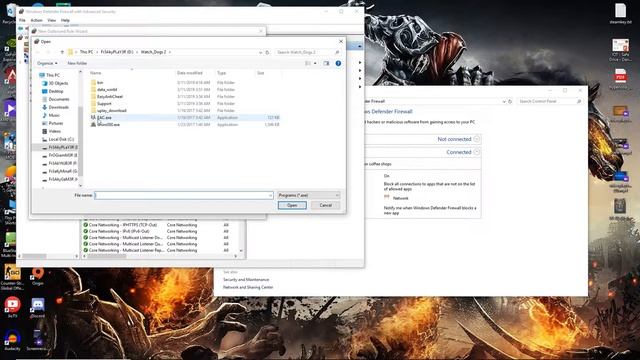The height and width of the screenshot is (360, 640).
Task: Open the data_win64 folder
Action: 107,90
